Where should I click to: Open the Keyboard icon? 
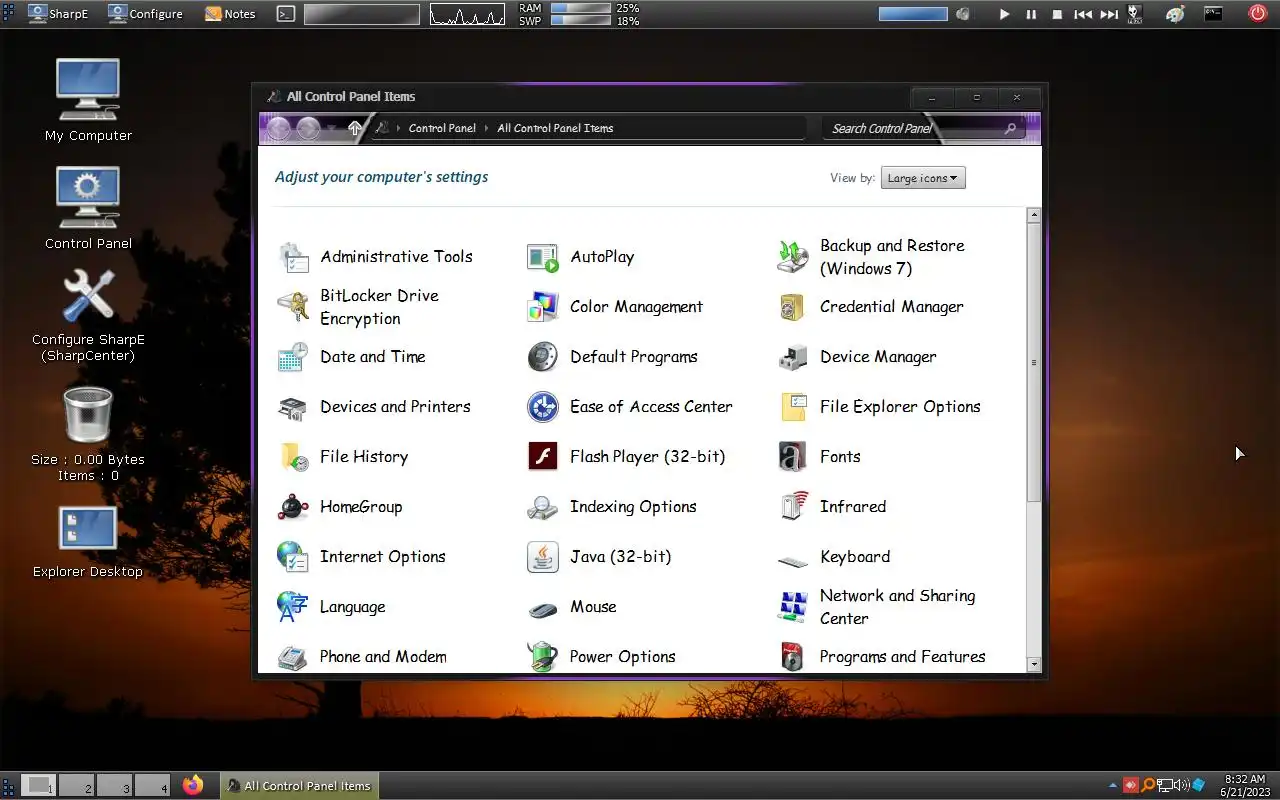[793, 560]
